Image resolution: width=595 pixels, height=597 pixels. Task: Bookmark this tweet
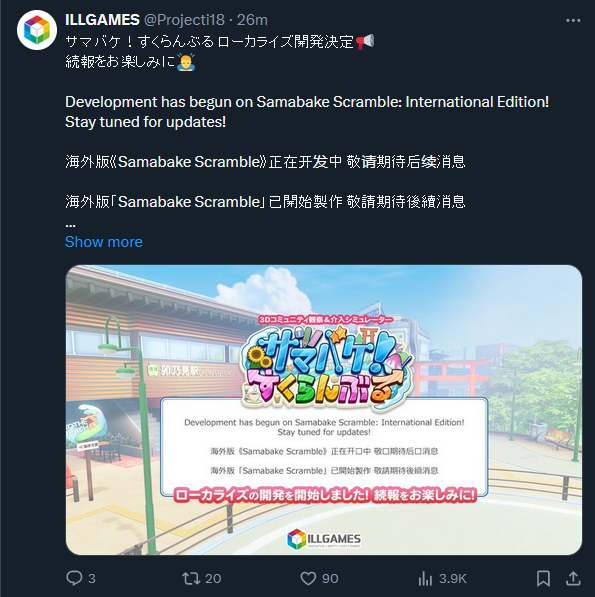click(543, 578)
